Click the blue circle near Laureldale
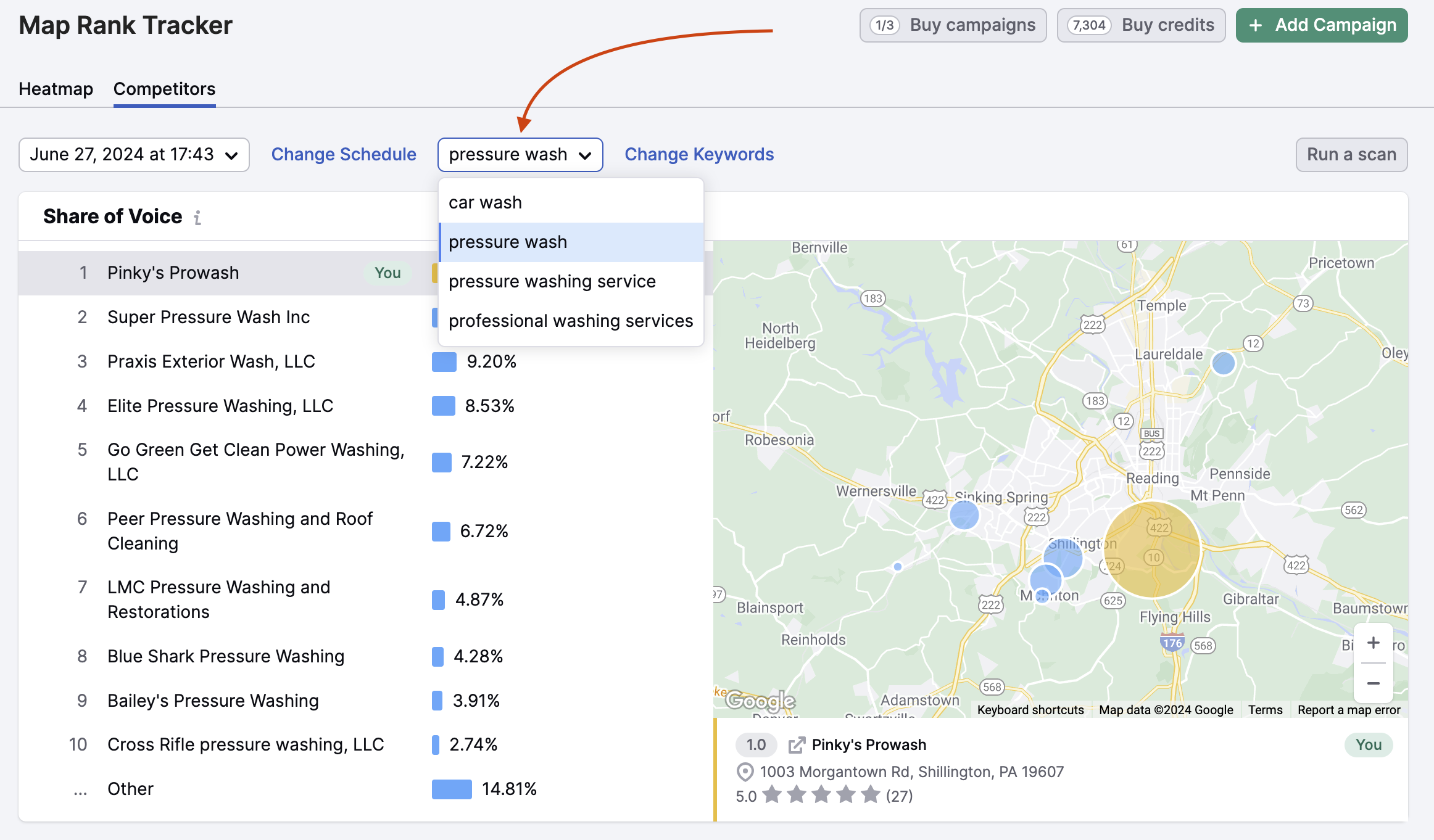Viewport: 1434px width, 840px height. tap(1224, 363)
